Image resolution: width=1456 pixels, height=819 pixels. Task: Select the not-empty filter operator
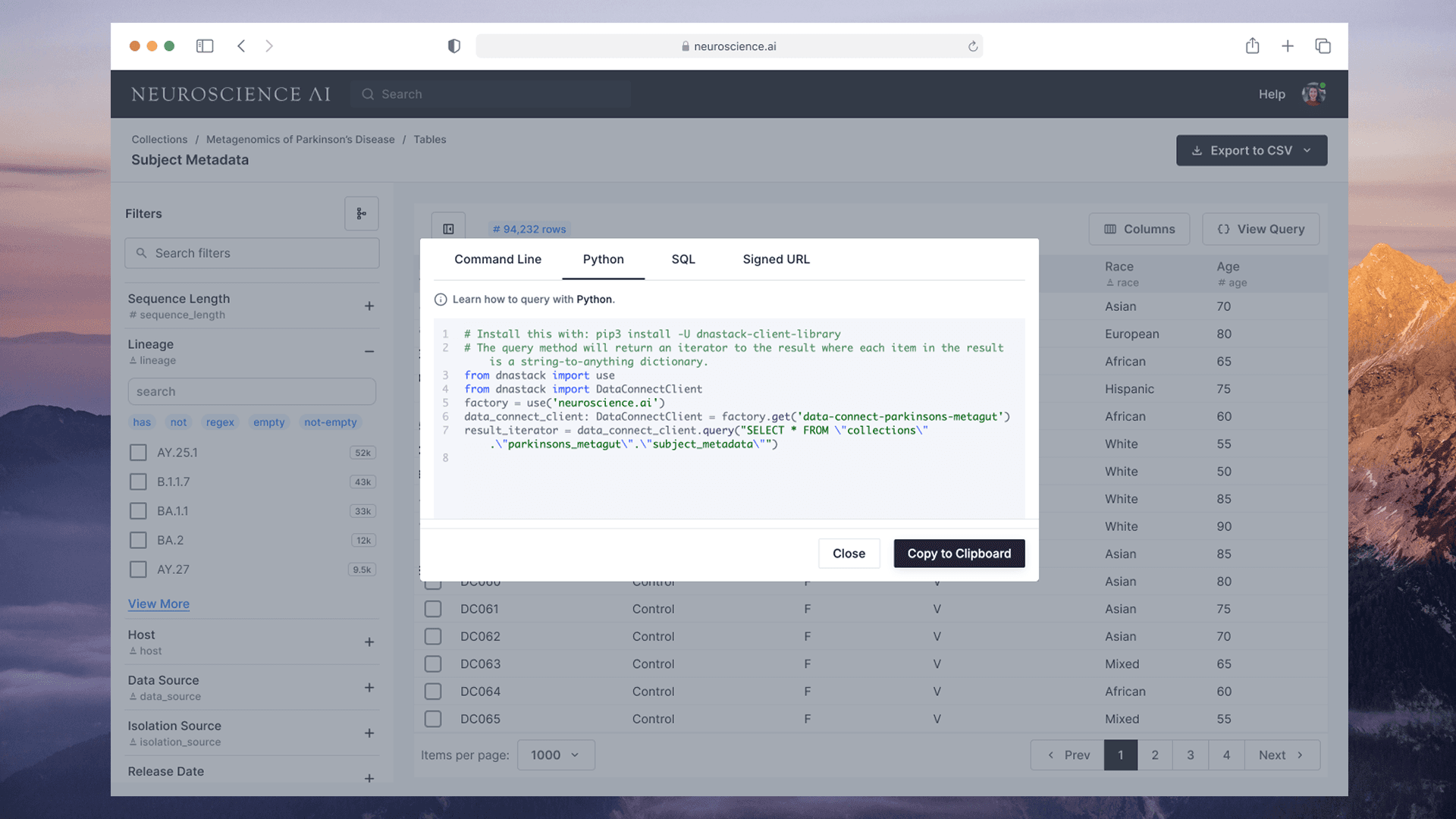coord(330,422)
